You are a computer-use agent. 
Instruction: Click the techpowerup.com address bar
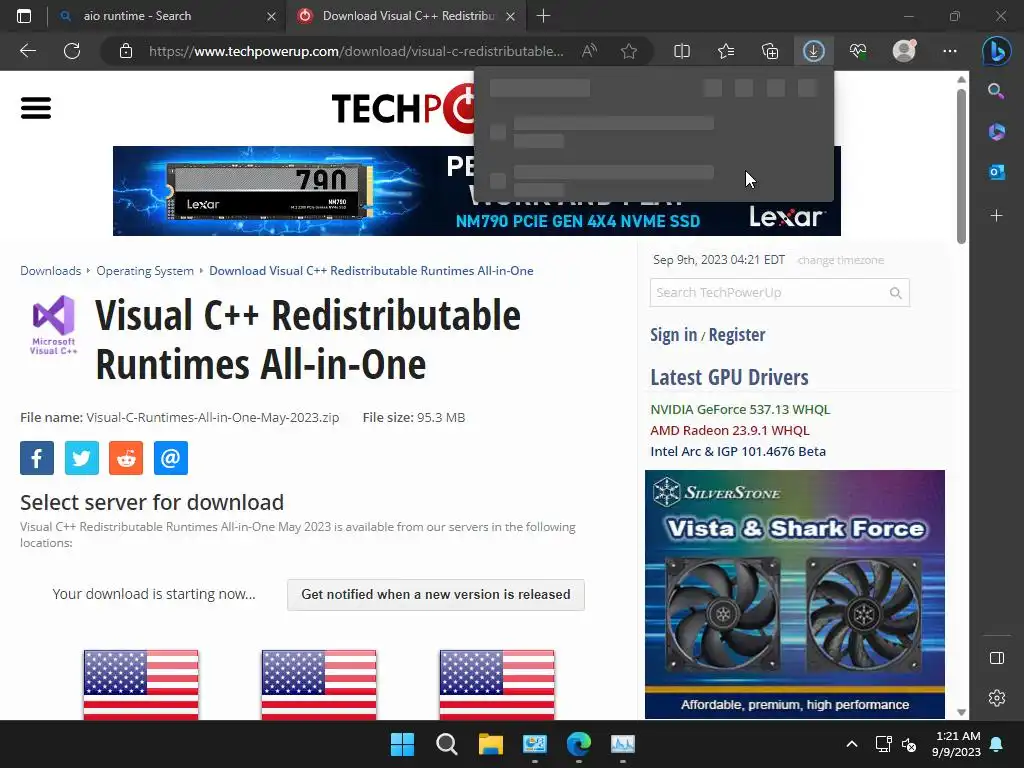pyautogui.click(x=356, y=51)
